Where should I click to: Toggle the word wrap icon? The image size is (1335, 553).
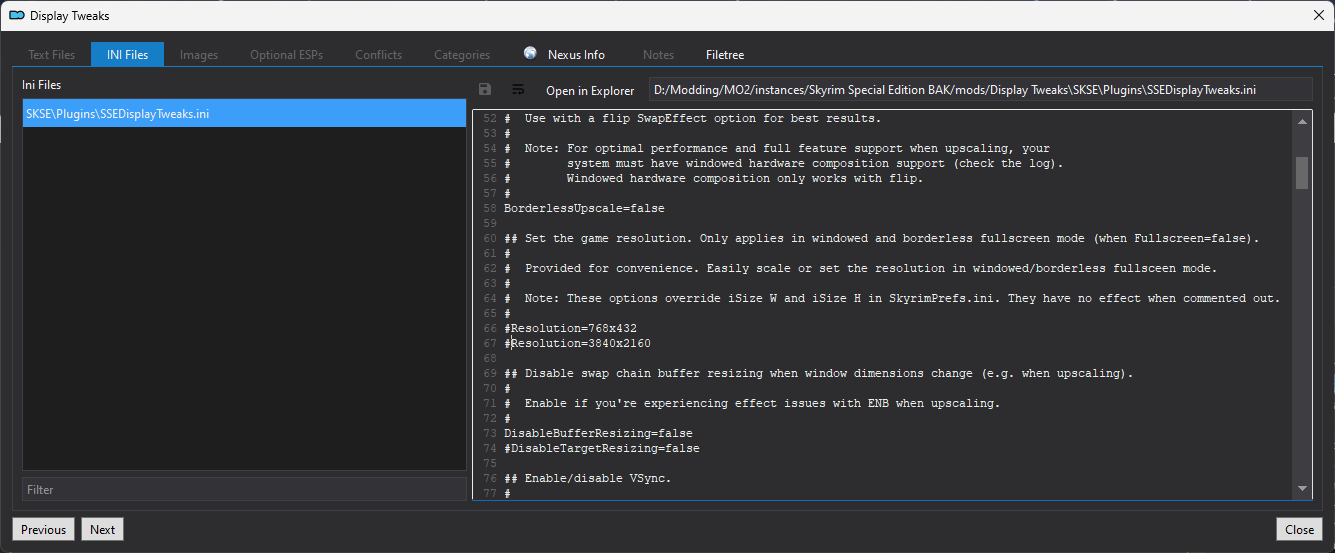(x=518, y=89)
